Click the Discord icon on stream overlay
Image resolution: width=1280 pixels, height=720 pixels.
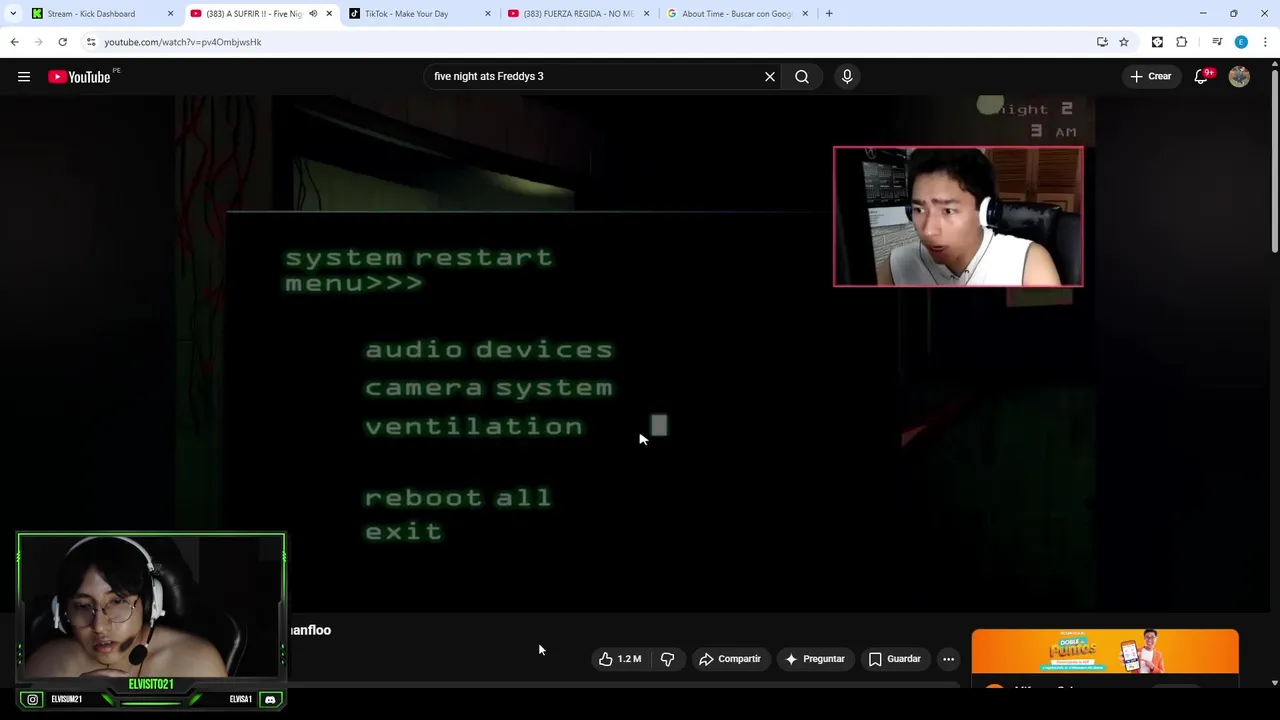270,700
